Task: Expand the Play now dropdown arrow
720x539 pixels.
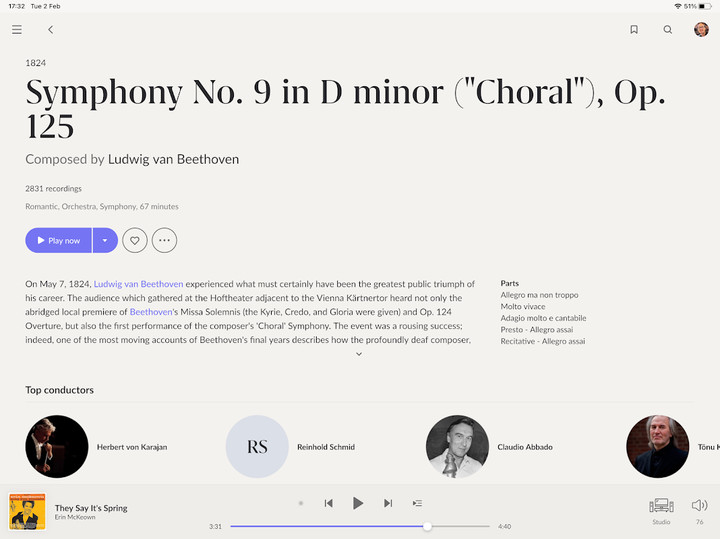Action: (x=105, y=240)
